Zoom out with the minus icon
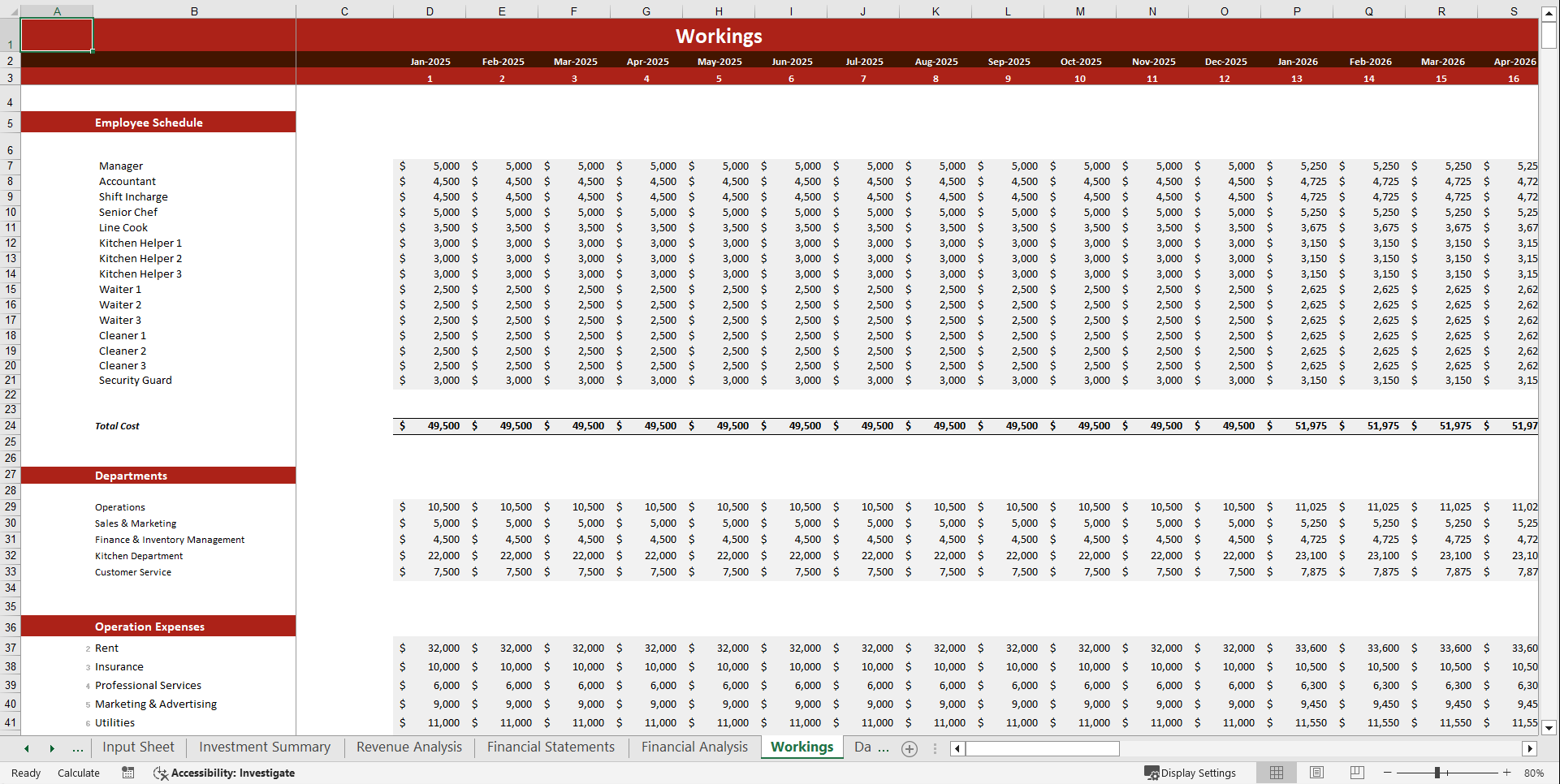 coord(1387,773)
